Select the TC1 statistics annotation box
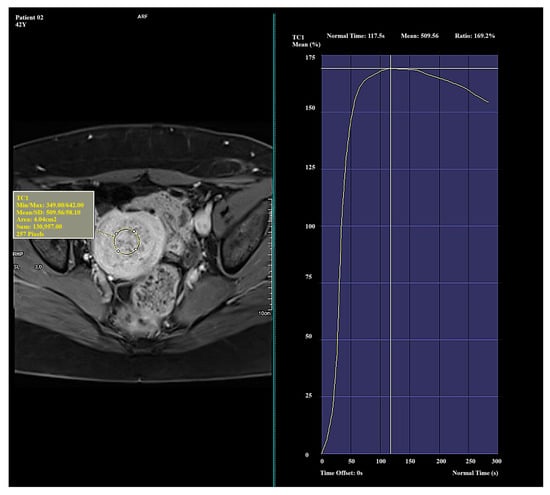Image resolution: width=550 pixels, height=495 pixels. coord(54,215)
